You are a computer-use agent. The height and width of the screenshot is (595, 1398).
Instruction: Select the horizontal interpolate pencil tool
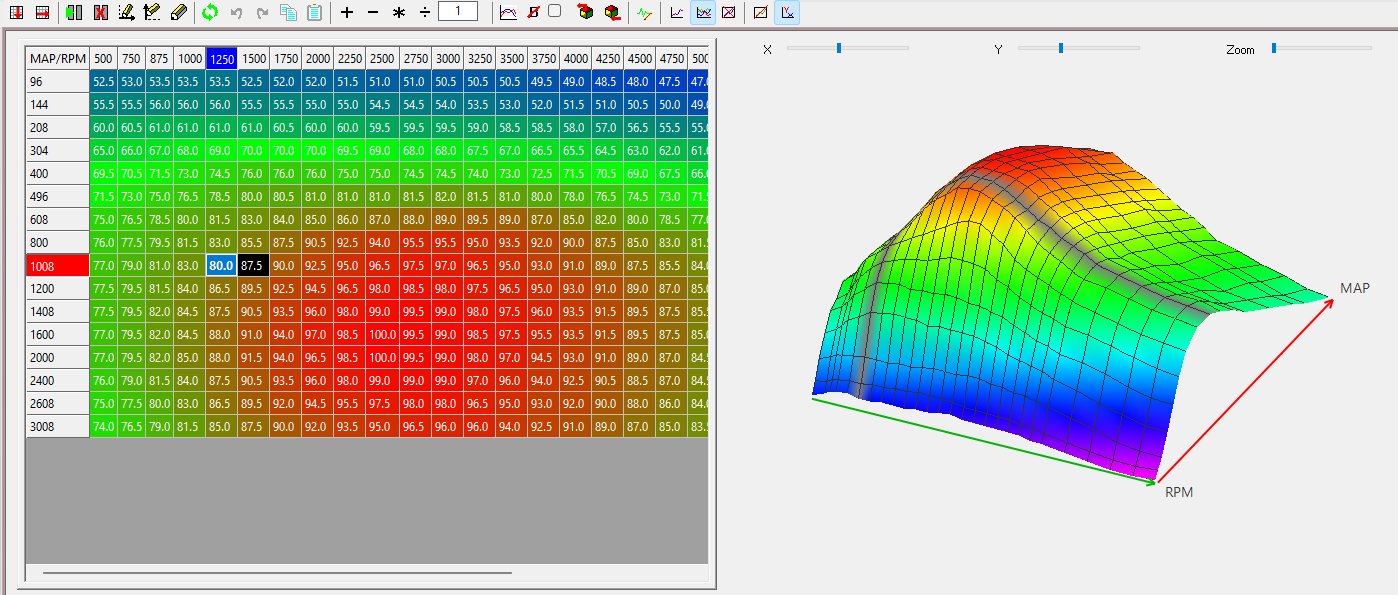point(127,13)
